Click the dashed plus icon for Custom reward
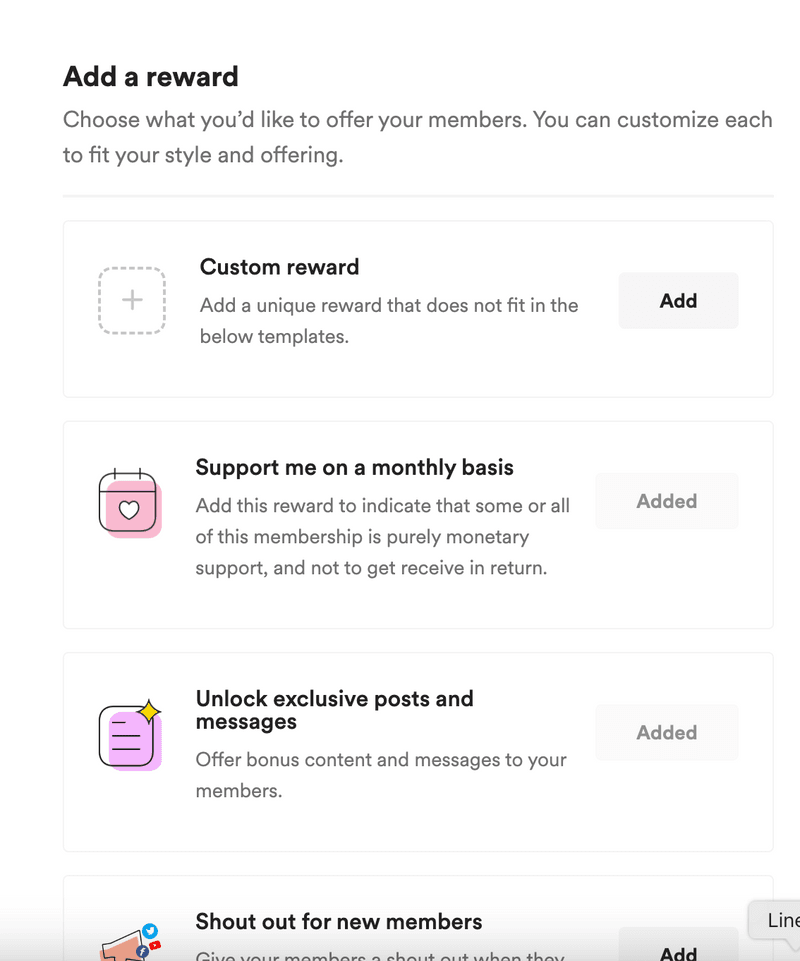 point(132,300)
